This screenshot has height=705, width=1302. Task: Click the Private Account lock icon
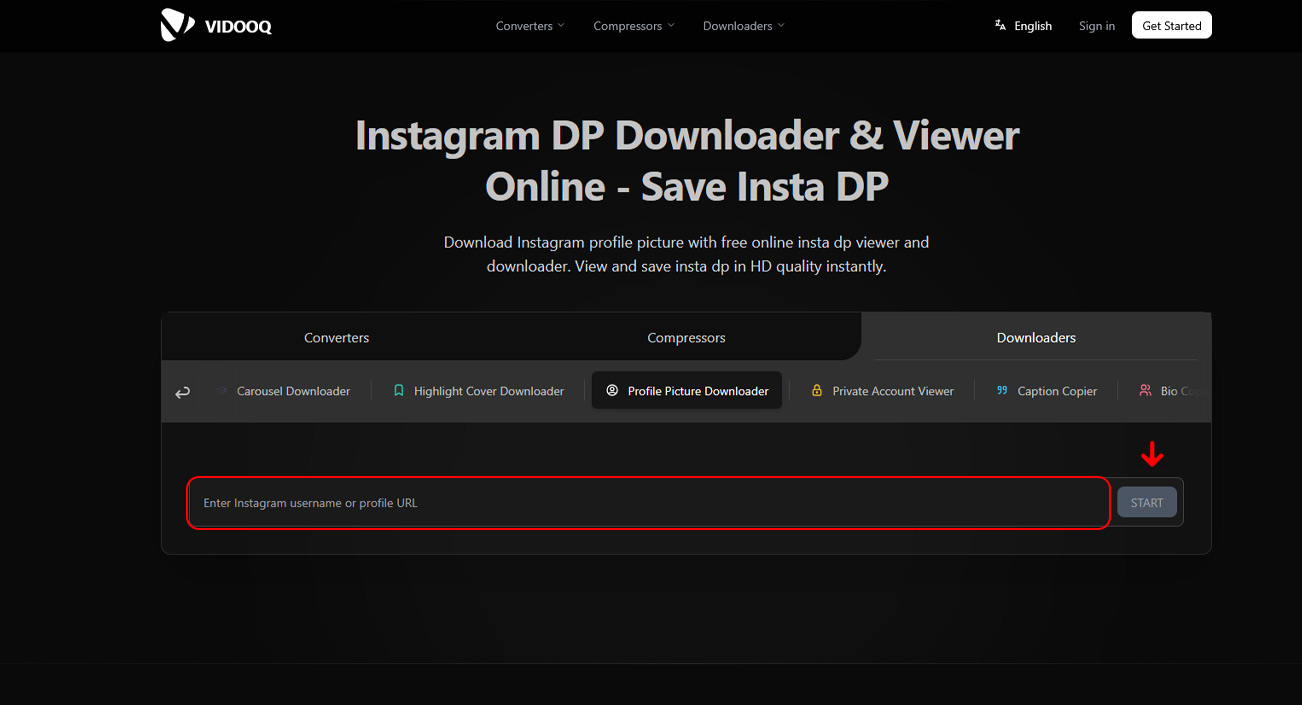[x=817, y=391]
